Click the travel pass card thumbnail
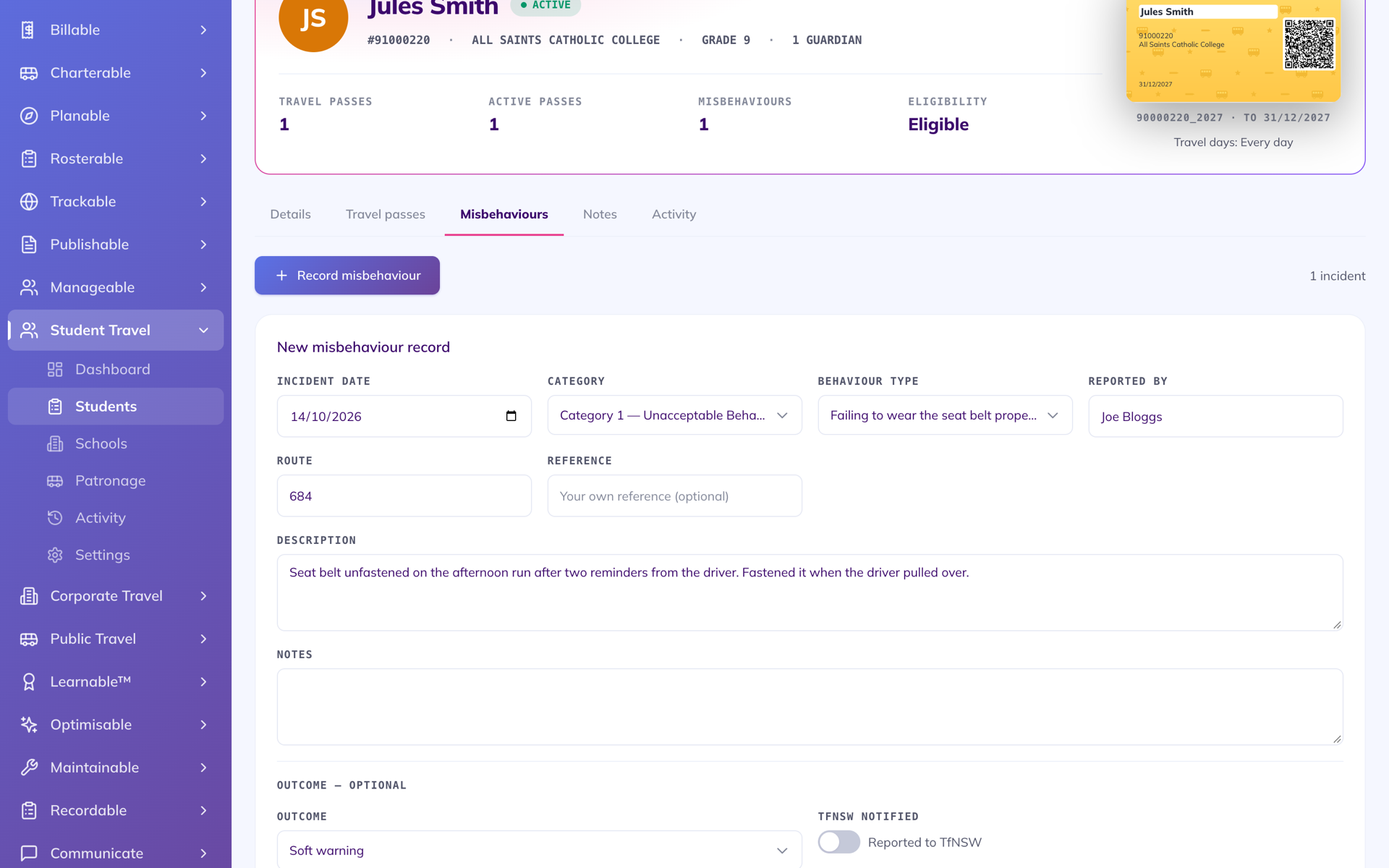Viewport: 1389px width, 868px height. [x=1233, y=49]
